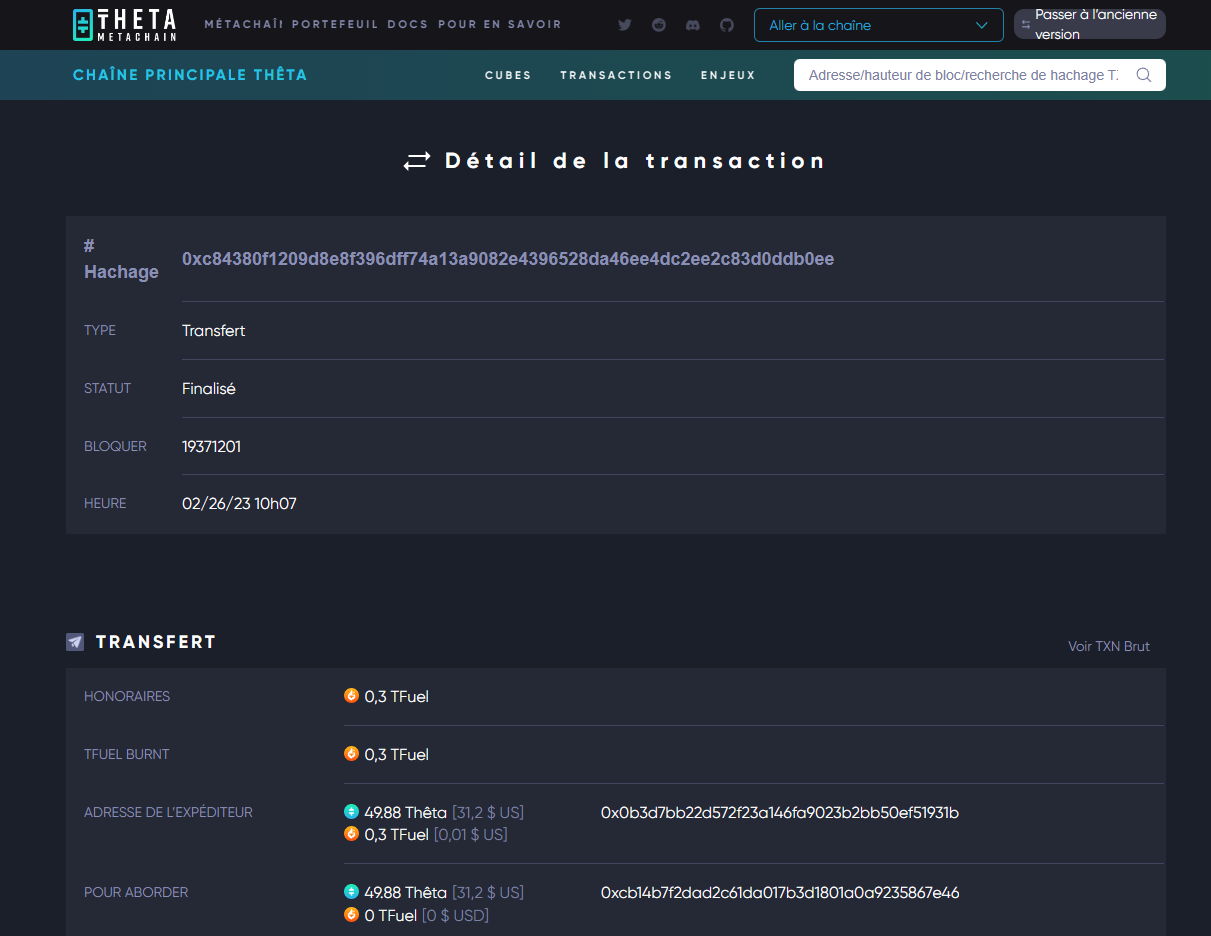Click the Theta coin icon in sender row
This screenshot has width=1211, height=936.
[351, 812]
